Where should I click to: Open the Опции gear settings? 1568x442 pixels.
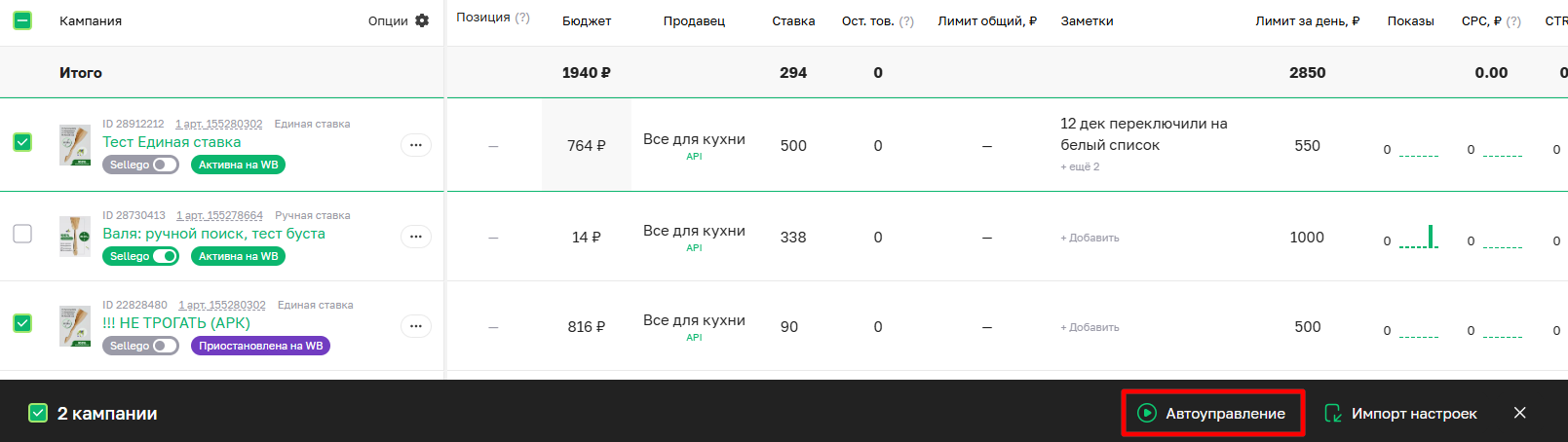[x=422, y=20]
